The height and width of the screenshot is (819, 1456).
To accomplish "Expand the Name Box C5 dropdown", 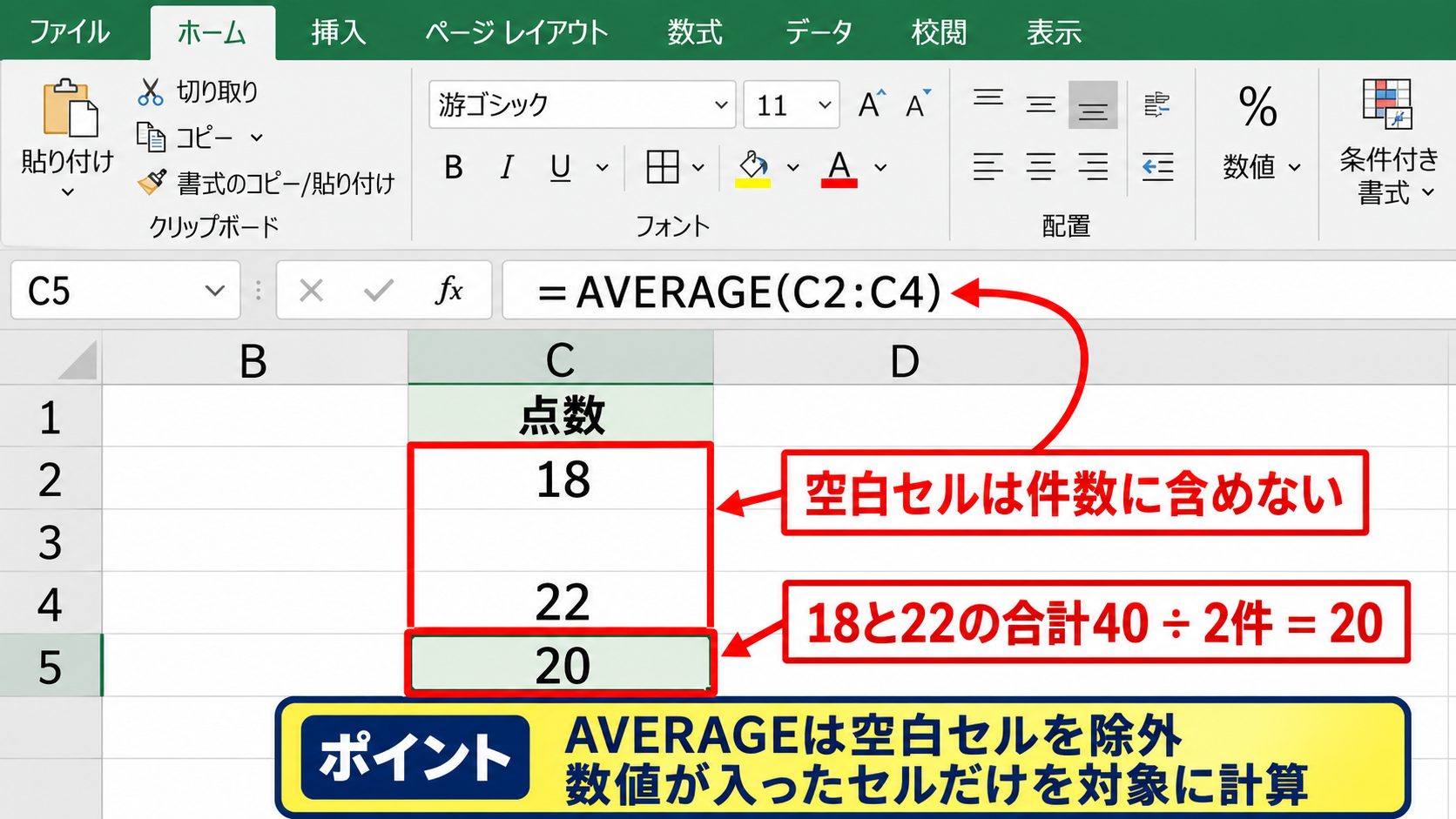I will point(214,291).
